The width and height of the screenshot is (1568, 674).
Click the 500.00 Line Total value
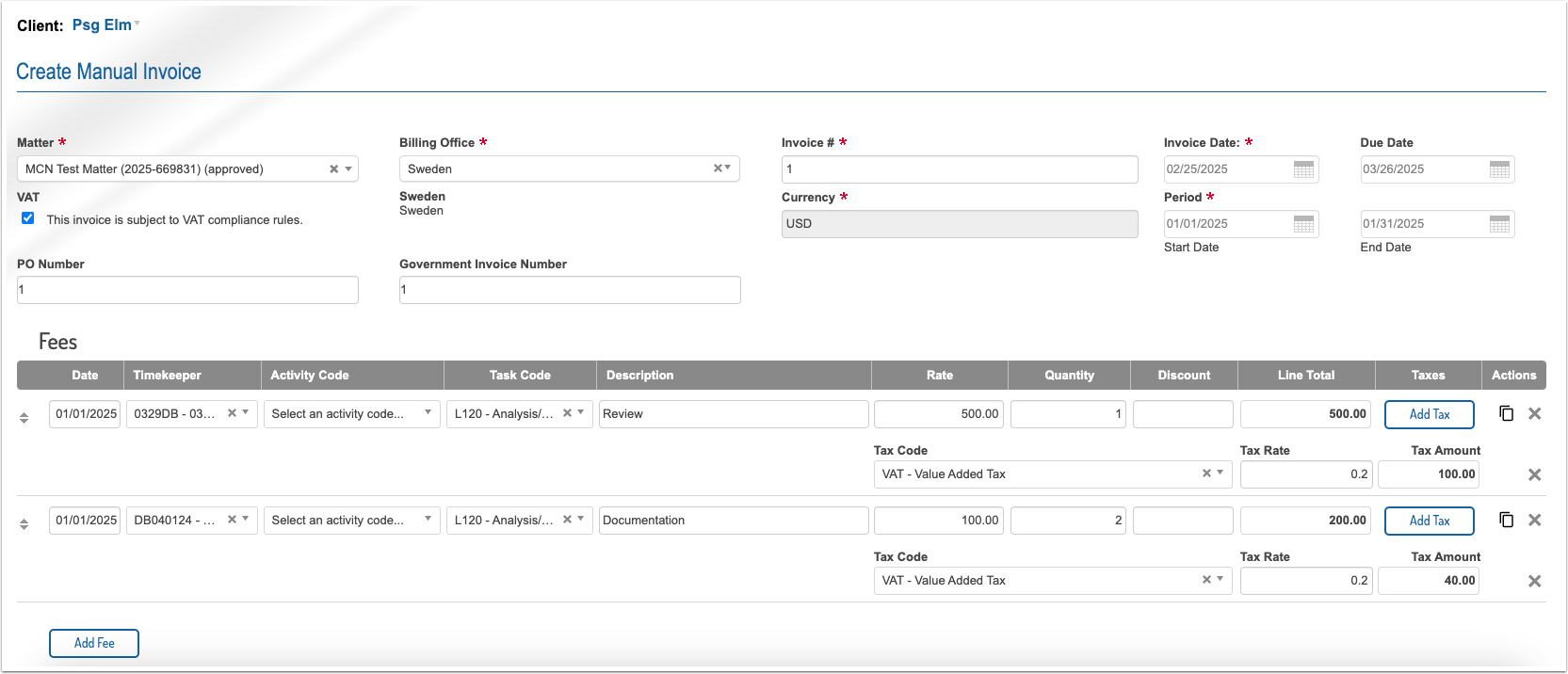pos(1306,414)
